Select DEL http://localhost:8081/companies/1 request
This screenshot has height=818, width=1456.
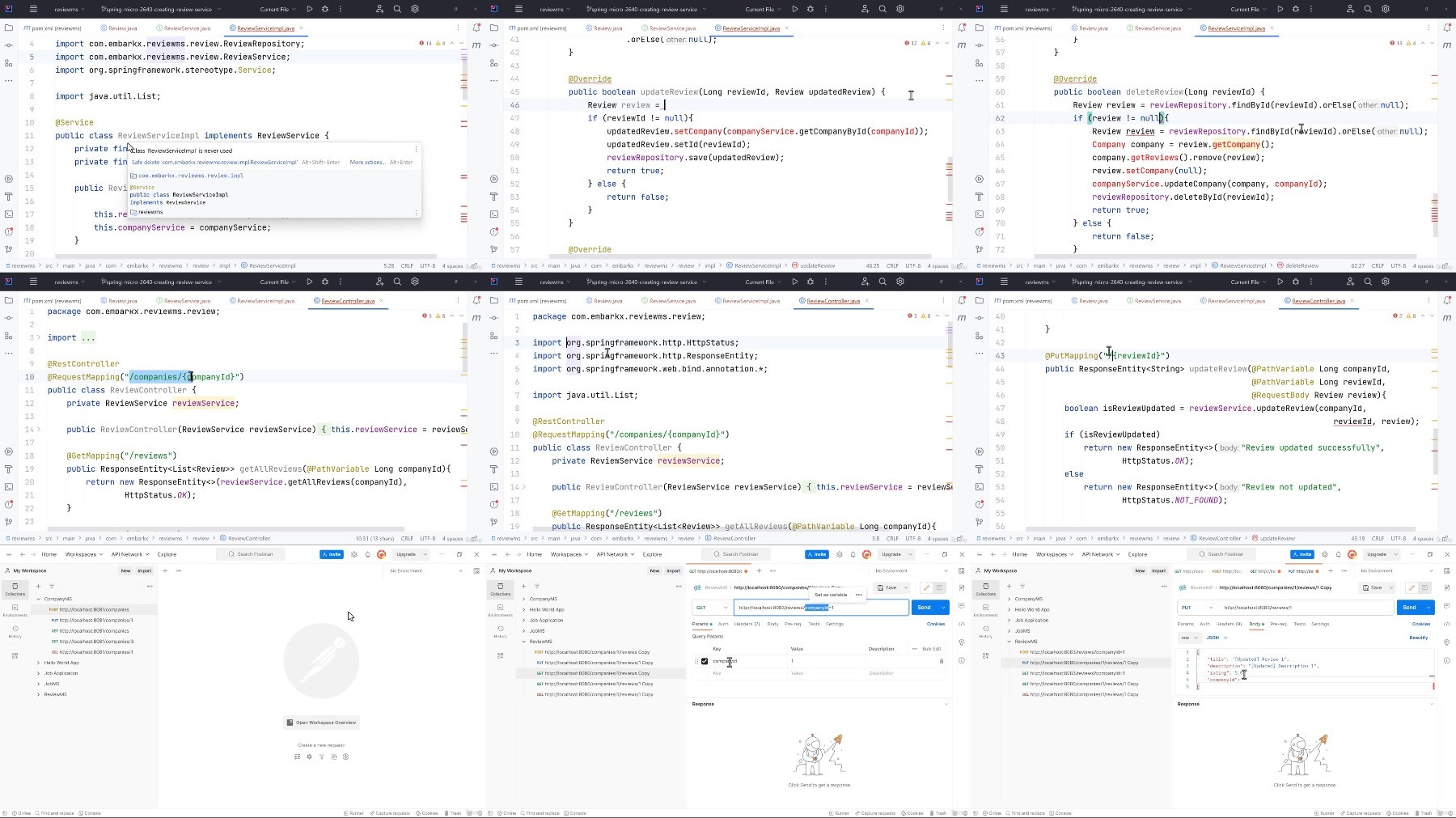(92, 651)
